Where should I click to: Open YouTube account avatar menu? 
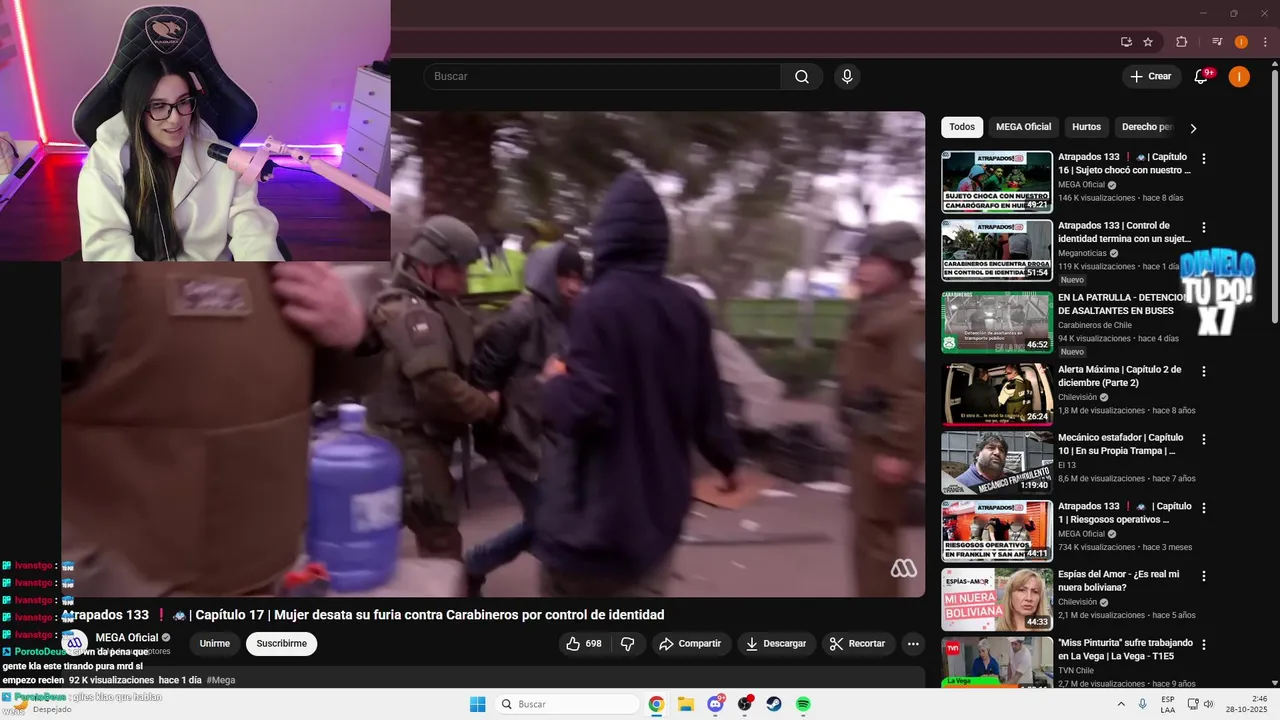coord(1239,77)
